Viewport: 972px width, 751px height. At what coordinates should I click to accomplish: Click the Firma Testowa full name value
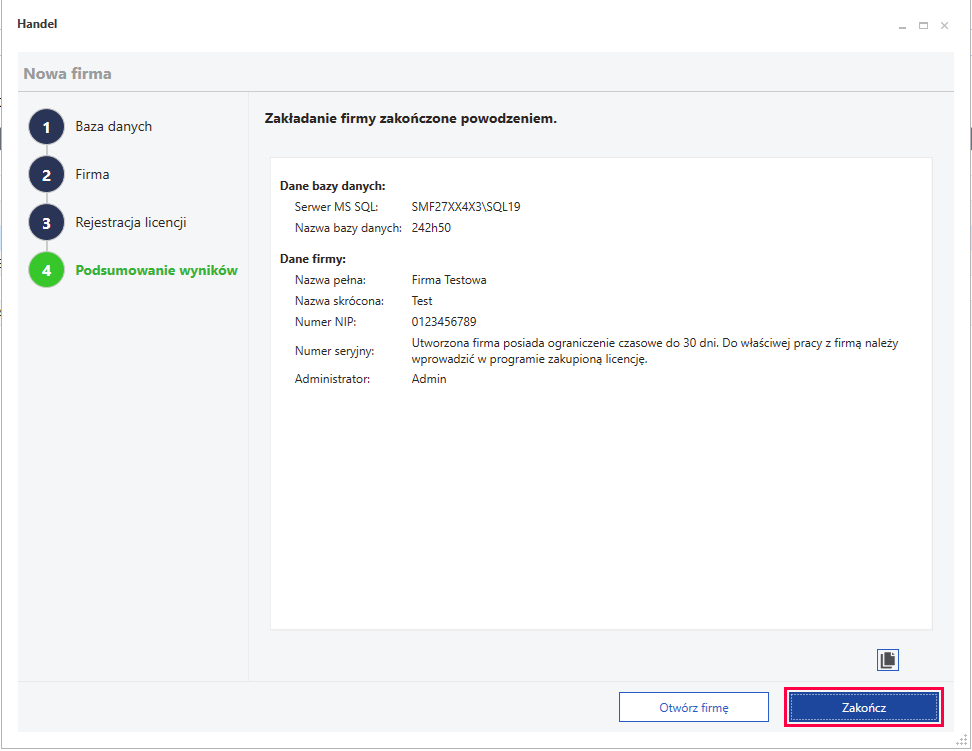(449, 280)
